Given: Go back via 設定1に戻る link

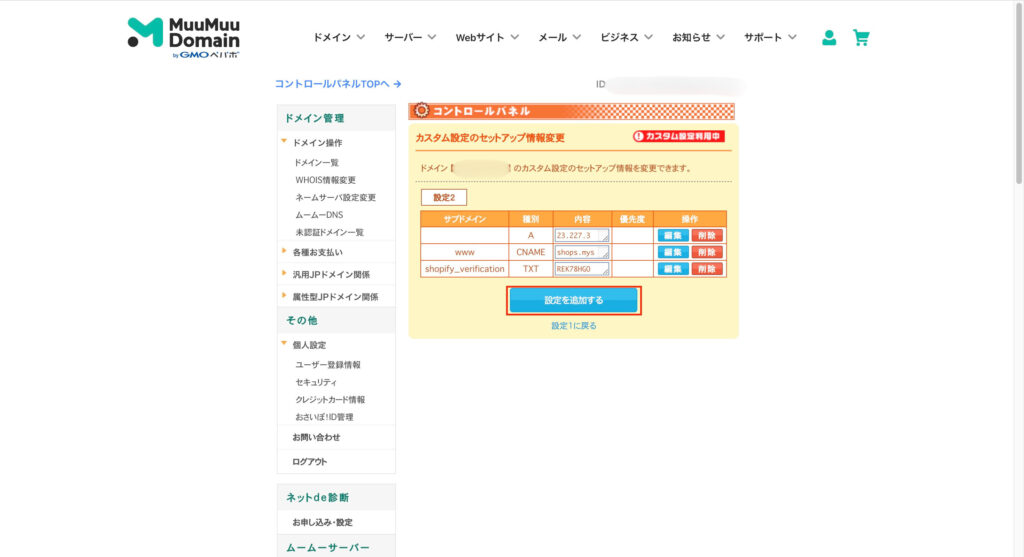Looking at the screenshot, I should [x=573, y=326].
